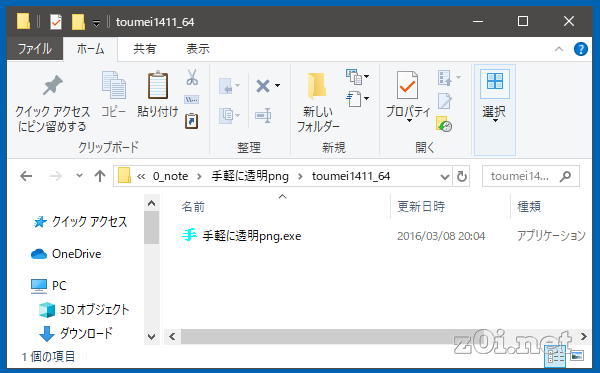
Task: Select クイック アクセス in navigation pane
Action: coord(80,222)
